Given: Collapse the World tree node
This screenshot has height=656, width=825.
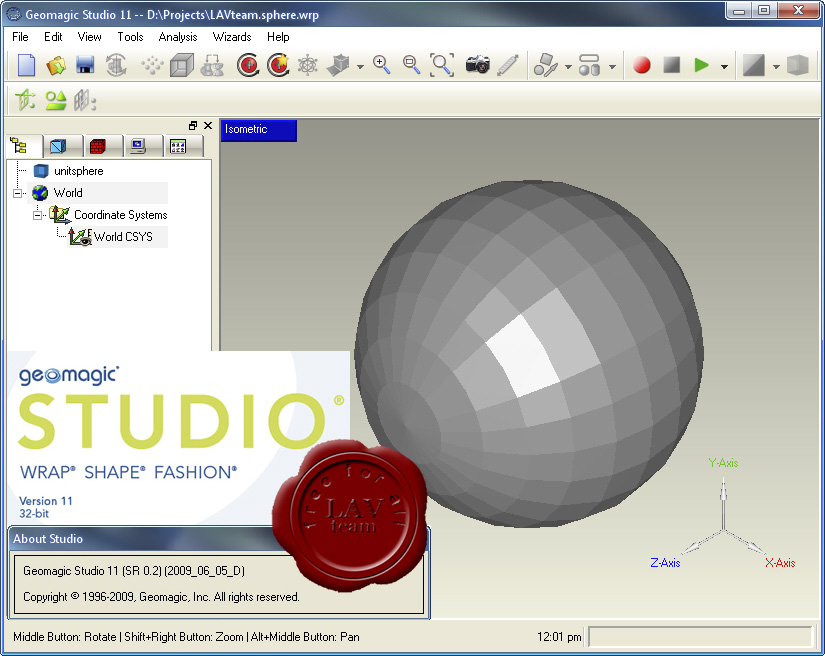Looking at the screenshot, I should click(x=17, y=194).
